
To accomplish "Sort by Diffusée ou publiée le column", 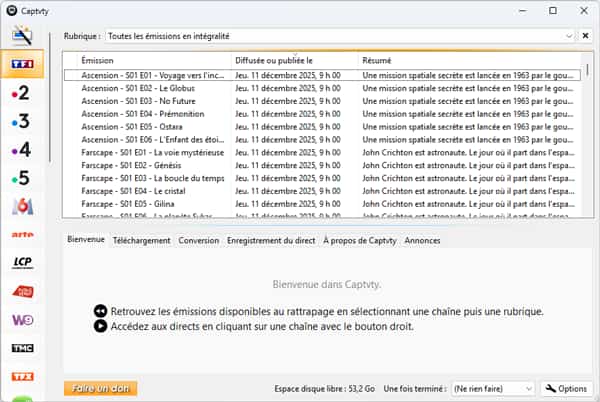I will click(295, 60).
